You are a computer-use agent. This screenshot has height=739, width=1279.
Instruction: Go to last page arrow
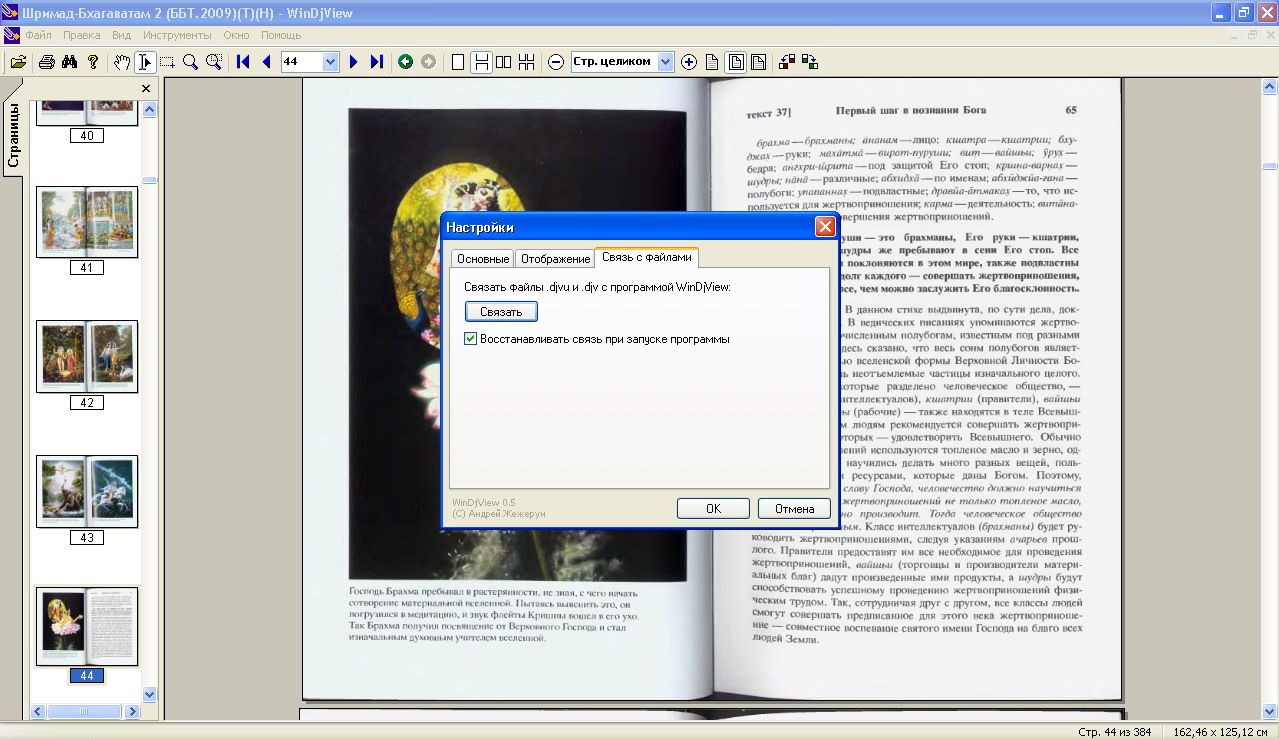click(376, 62)
